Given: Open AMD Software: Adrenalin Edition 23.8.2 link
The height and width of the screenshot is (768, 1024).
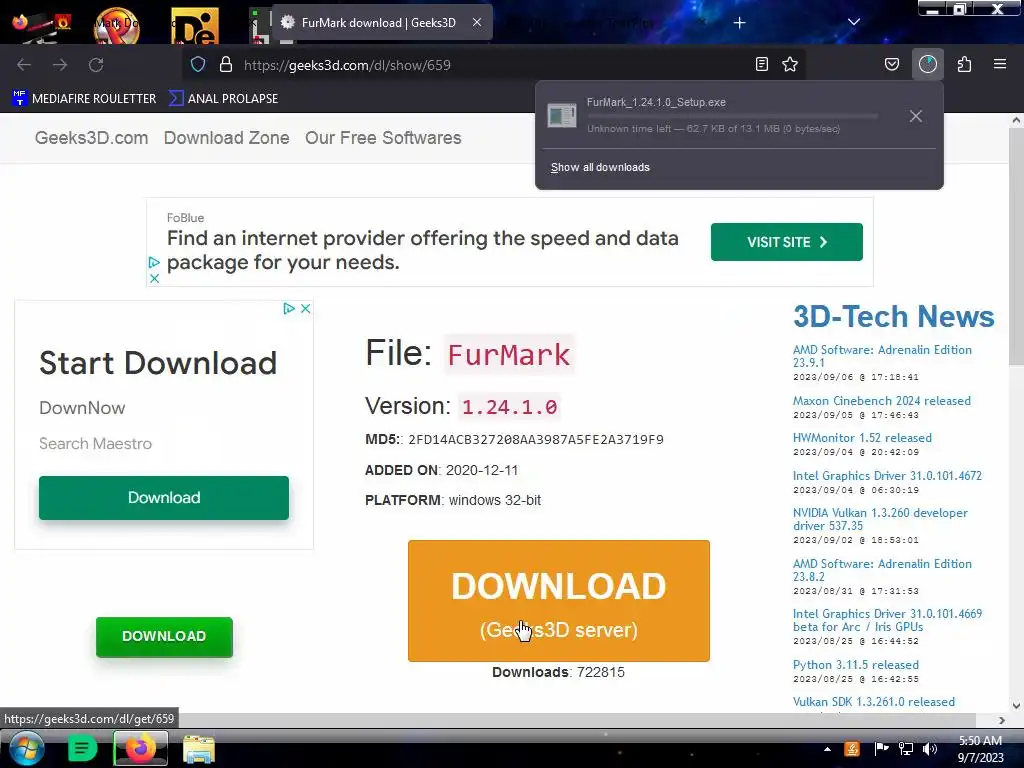Looking at the screenshot, I should (882, 570).
